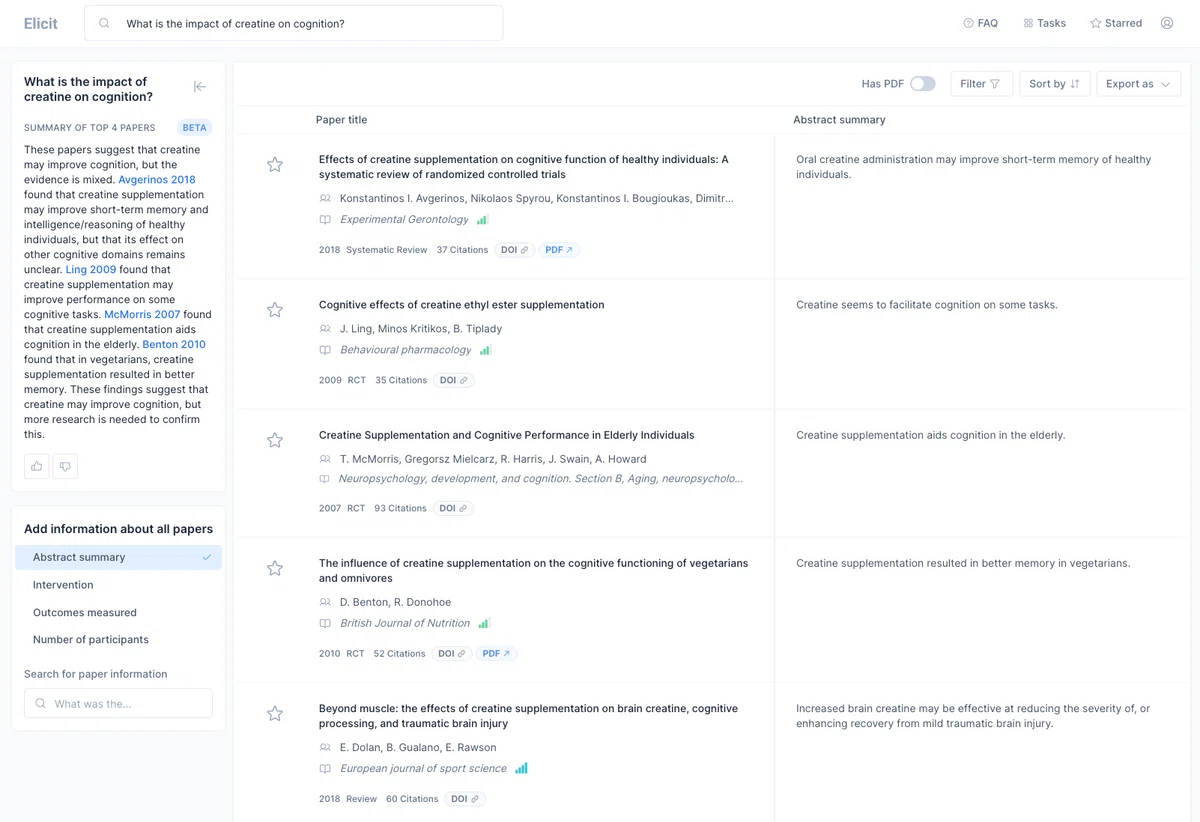Screen dimensions: 1200x822
Task: Collapse the summary sidebar with arrow icon
Action: click(200, 87)
